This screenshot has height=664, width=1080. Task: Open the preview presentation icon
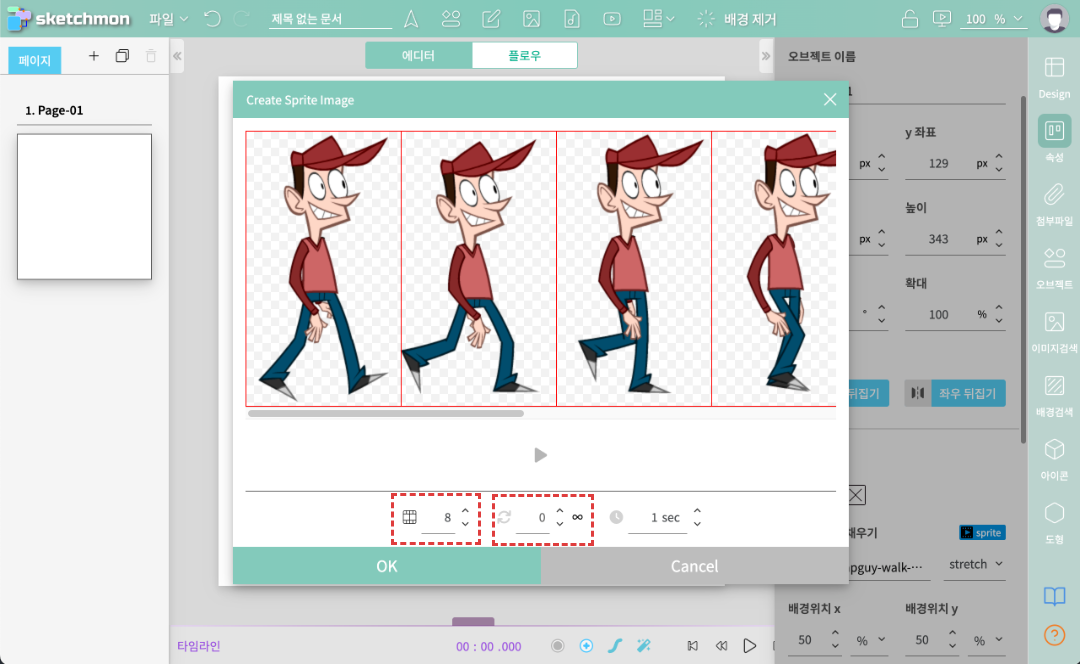941,19
